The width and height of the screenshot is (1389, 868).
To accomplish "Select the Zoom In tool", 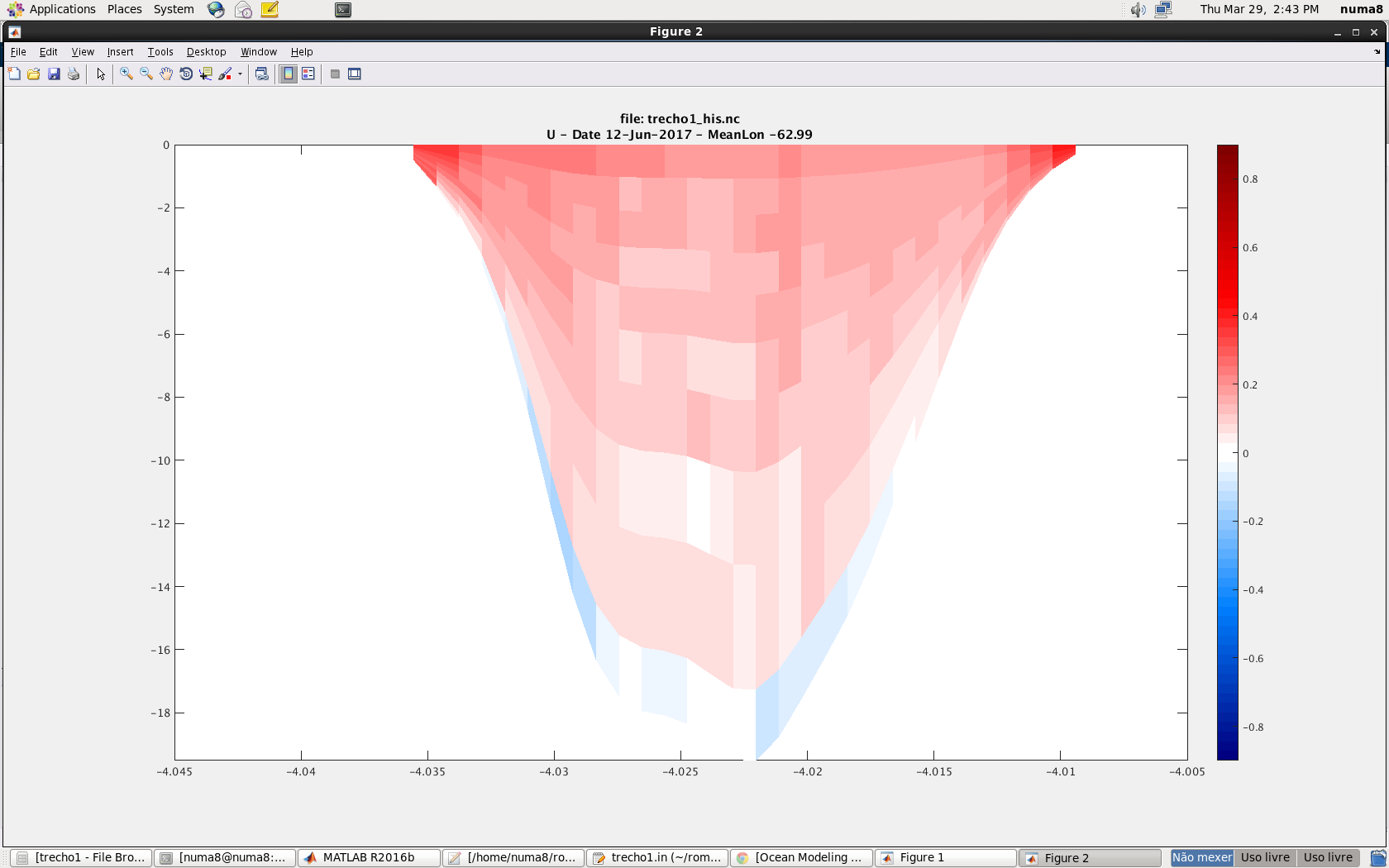I will coord(126,74).
